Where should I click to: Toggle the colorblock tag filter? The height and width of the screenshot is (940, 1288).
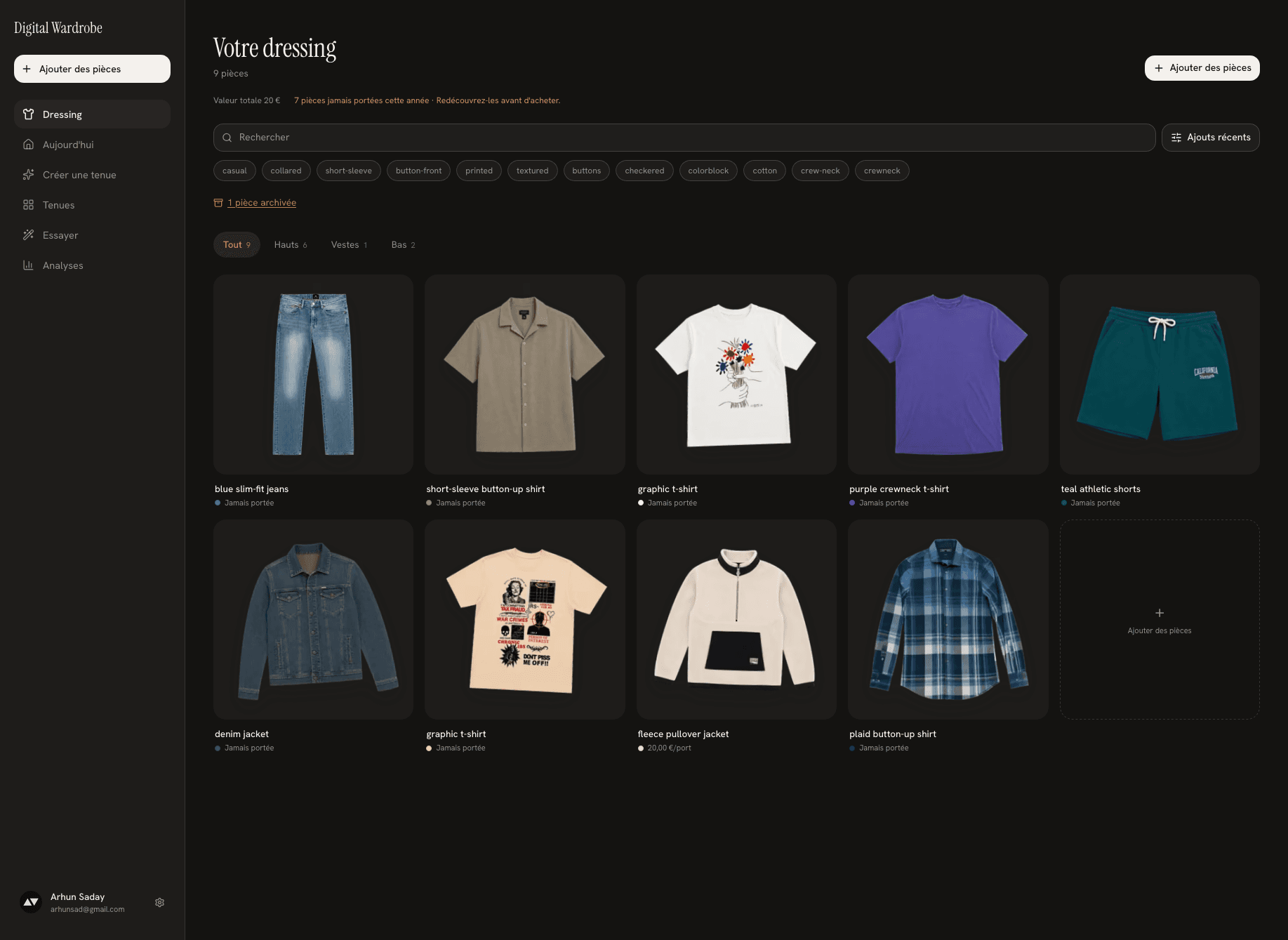click(708, 171)
